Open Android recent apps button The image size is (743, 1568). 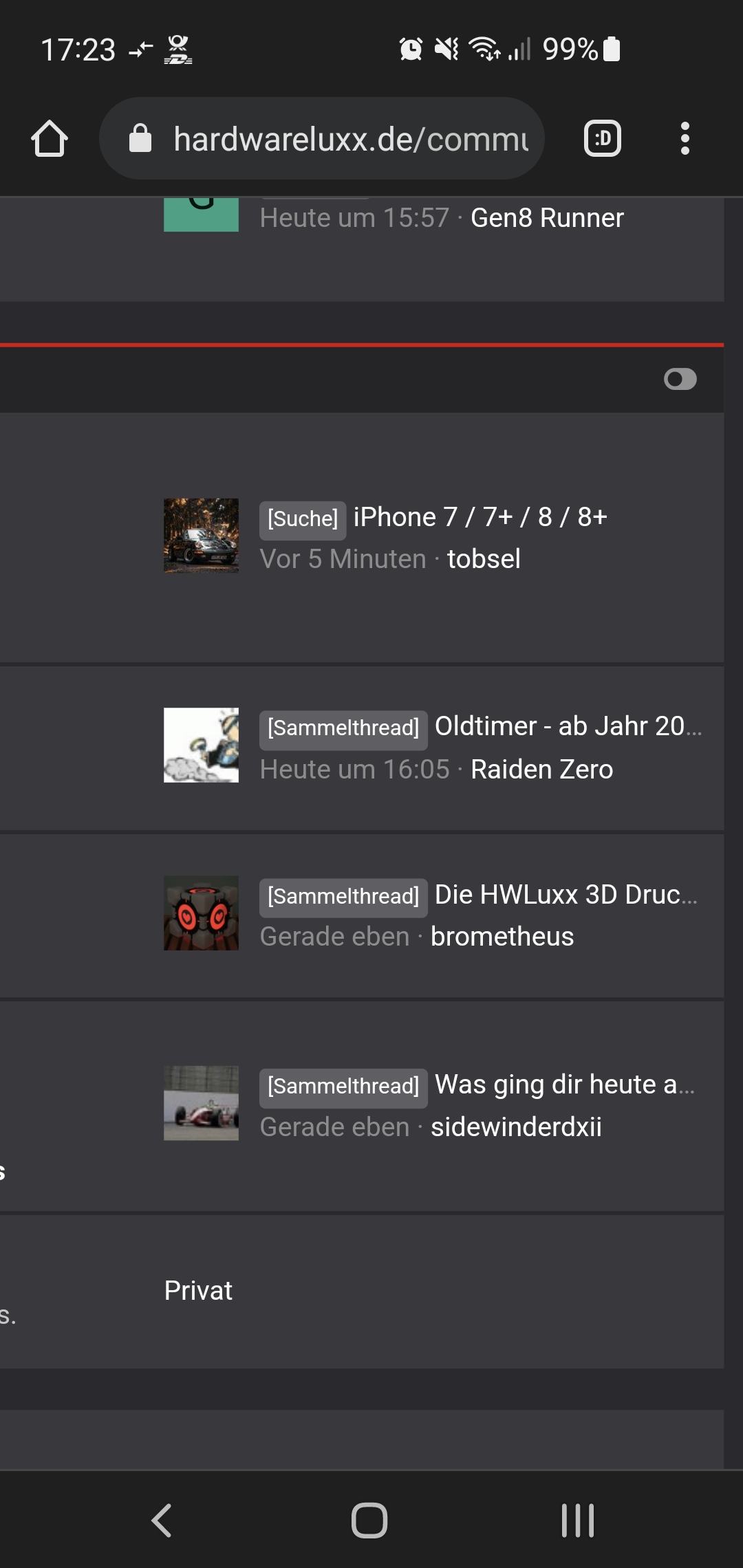coord(578,1520)
